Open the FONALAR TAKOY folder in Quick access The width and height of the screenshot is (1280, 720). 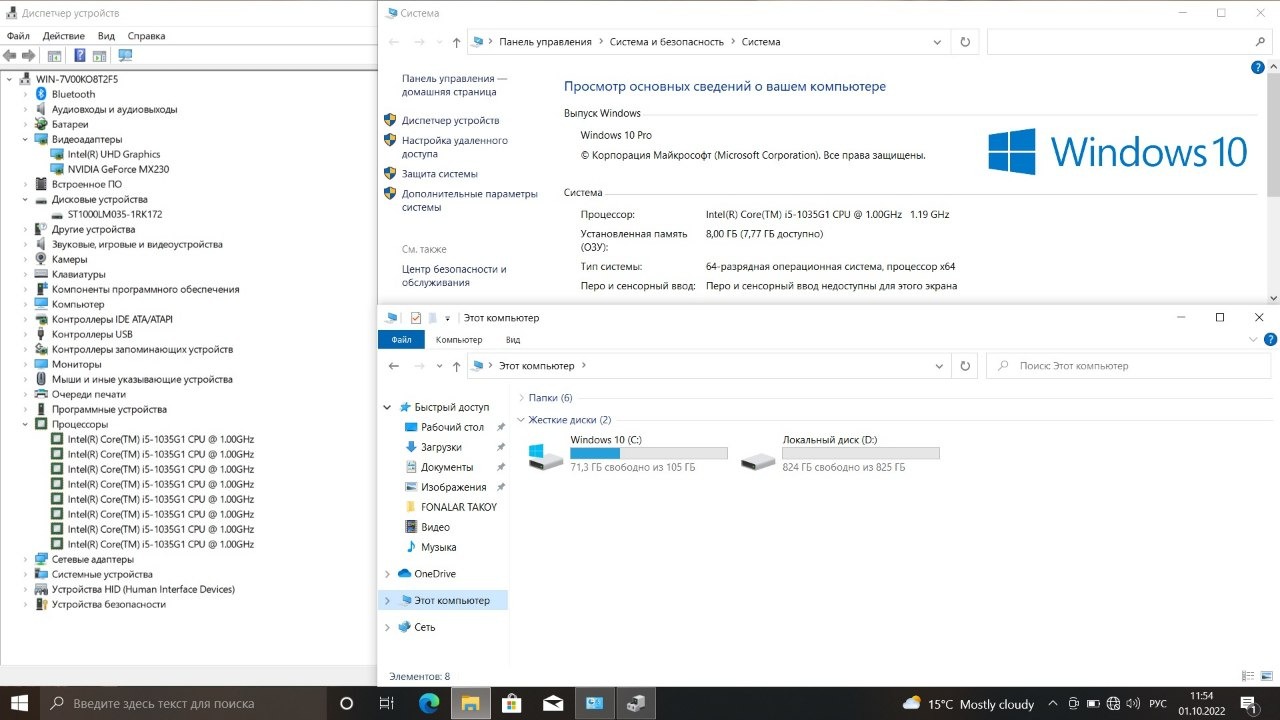pos(459,507)
